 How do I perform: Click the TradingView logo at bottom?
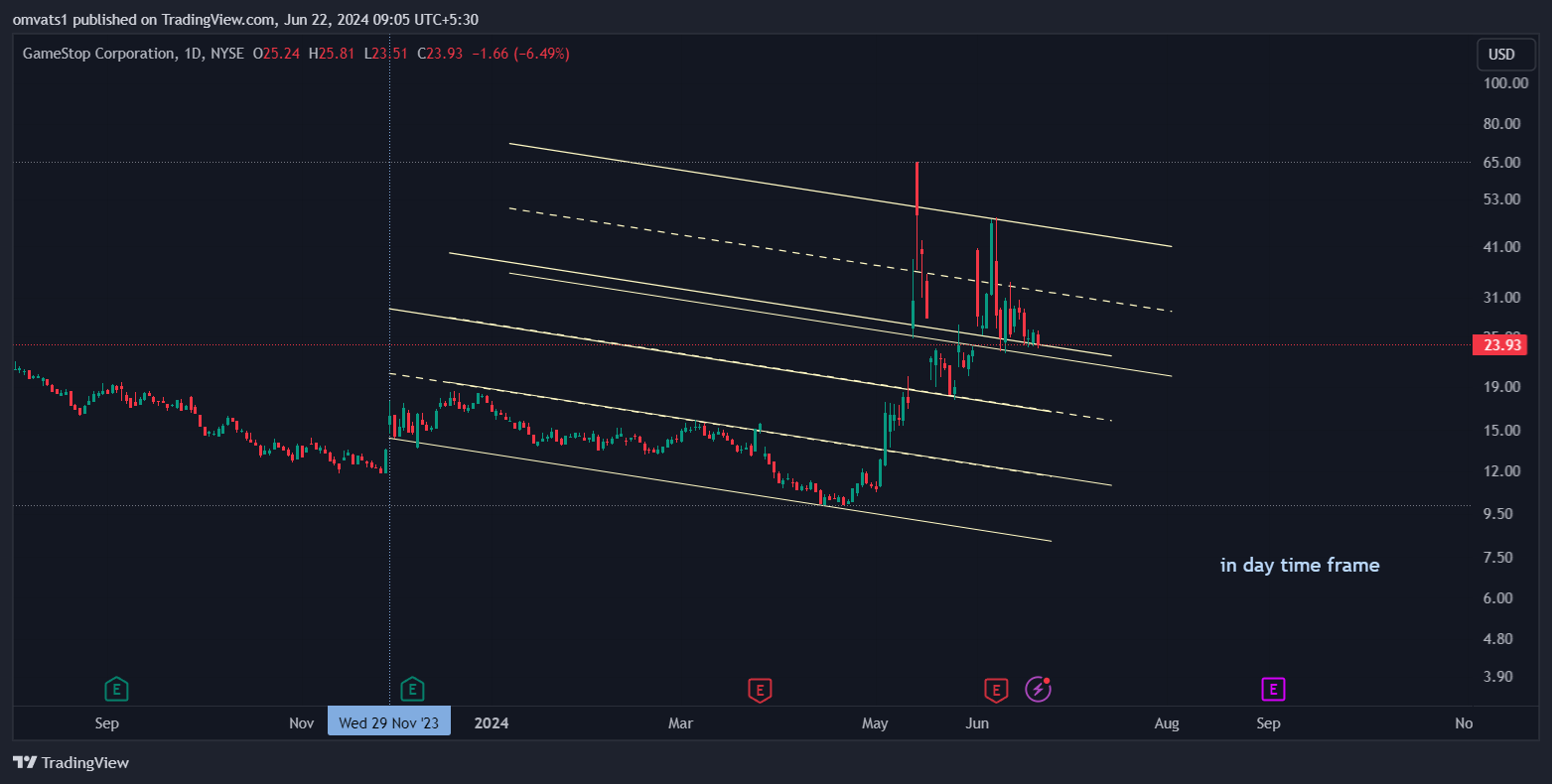[71, 763]
